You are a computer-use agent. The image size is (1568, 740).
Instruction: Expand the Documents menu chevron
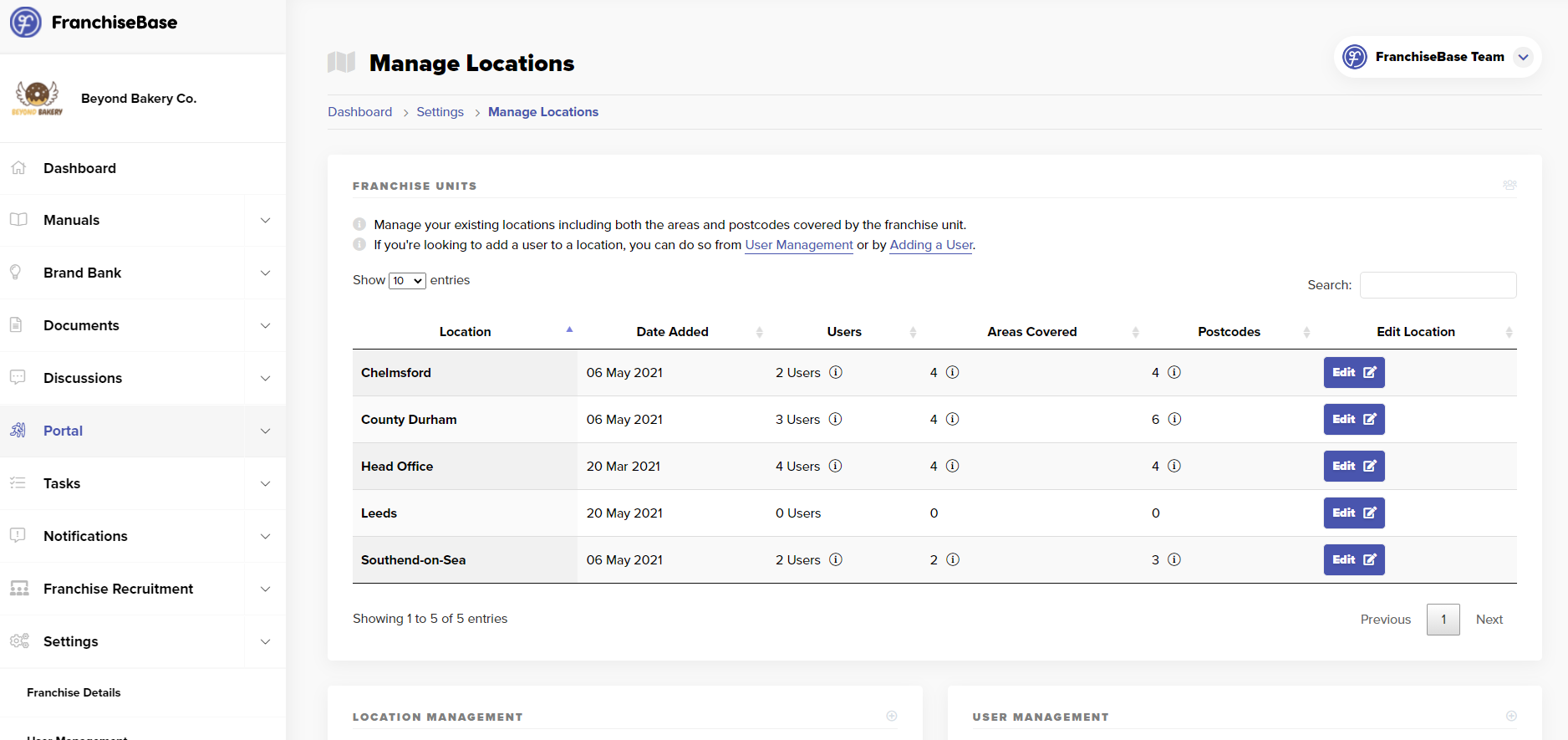point(265,326)
